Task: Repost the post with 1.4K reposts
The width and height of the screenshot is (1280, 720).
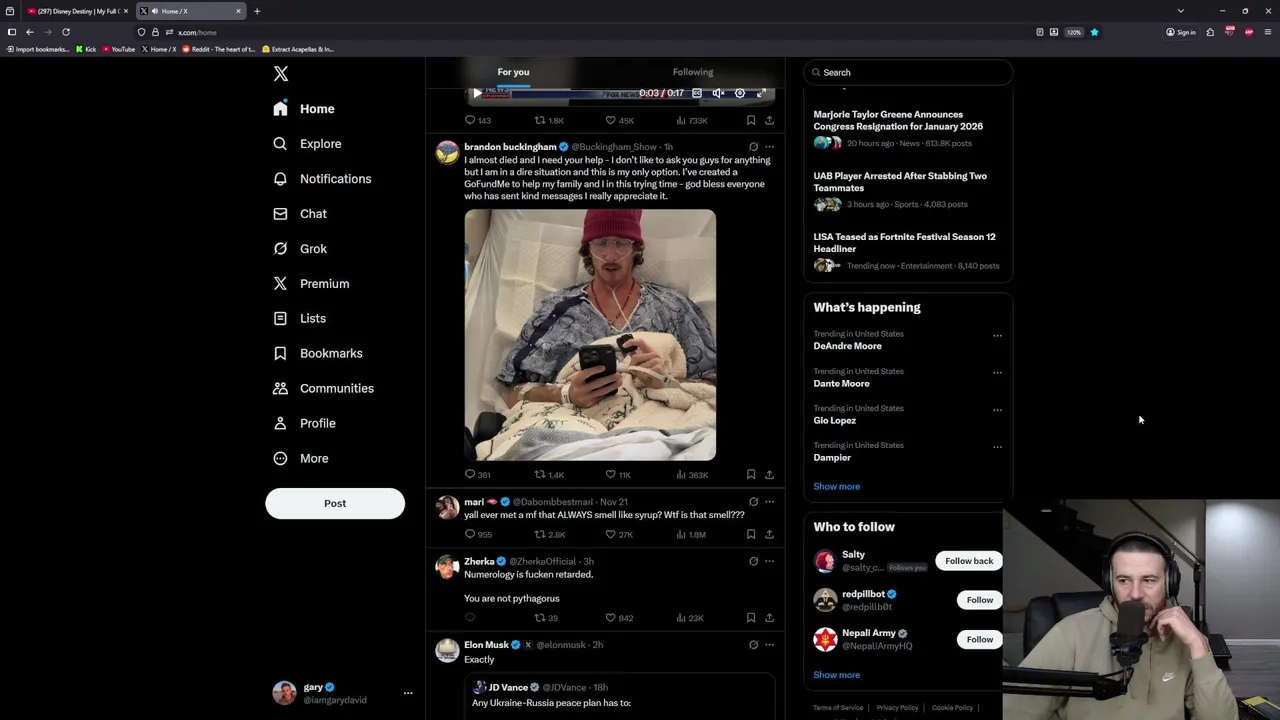Action: tap(549, 475)
